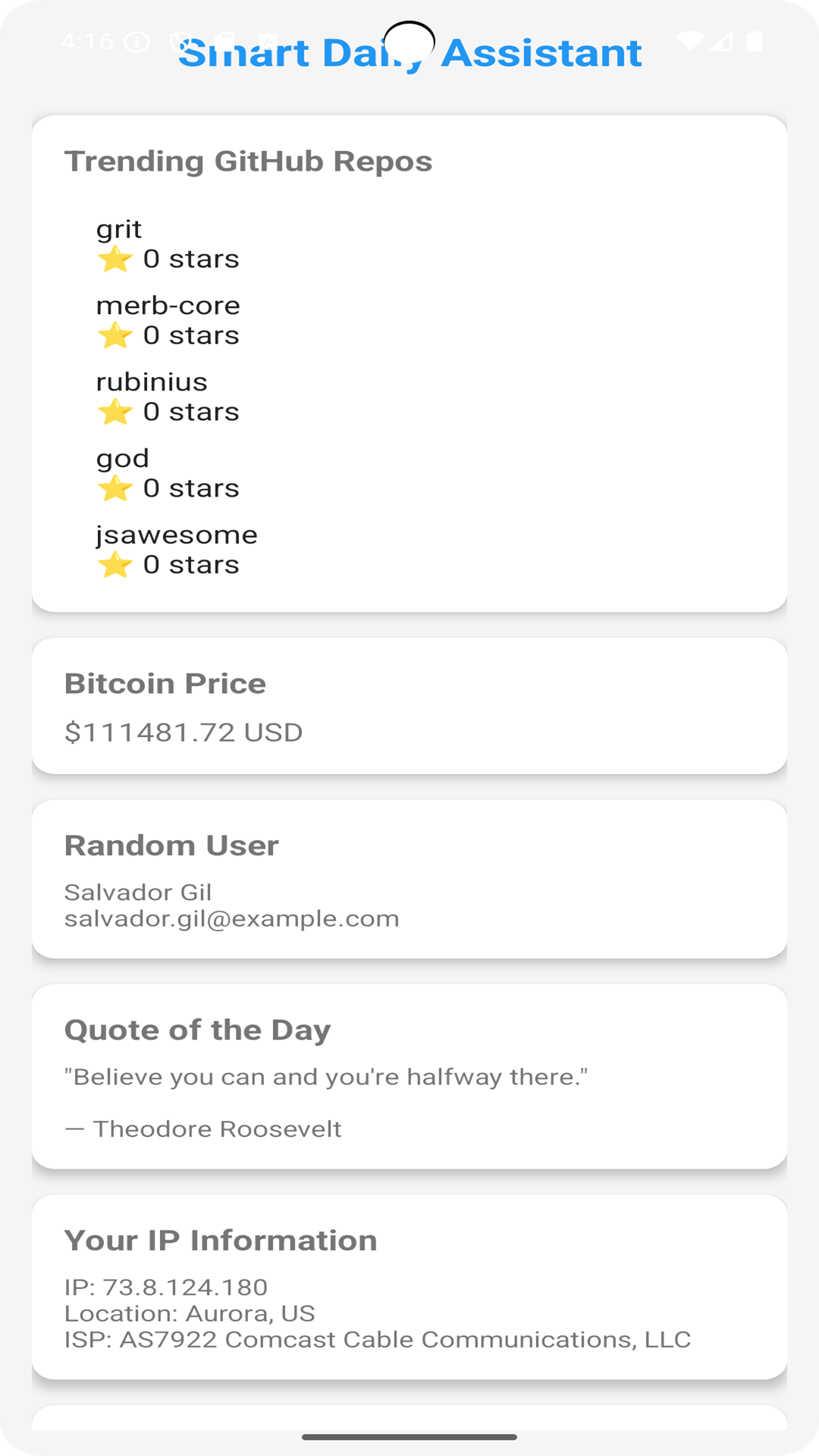Tap the star icon under god repo
This screenshot has width=819, height=1456.
[115, 488]
